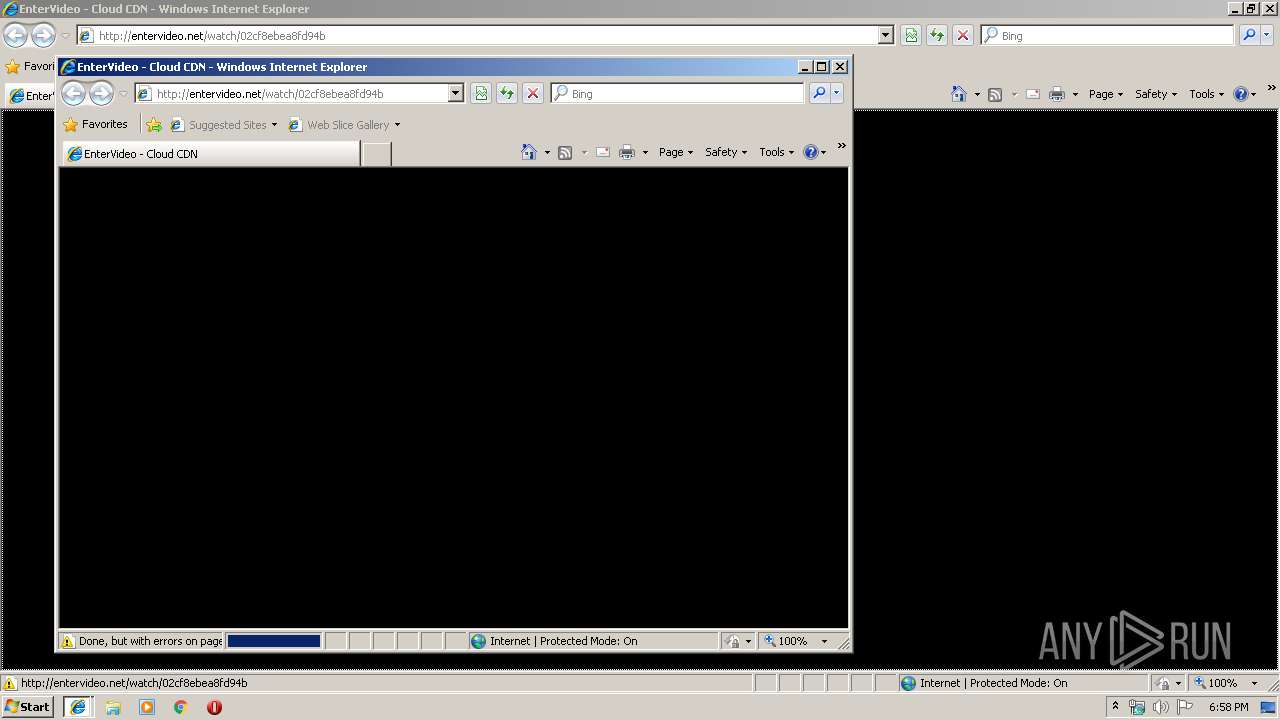
Task: Click zoom 100% in background window status bar
Action: 1217,683
